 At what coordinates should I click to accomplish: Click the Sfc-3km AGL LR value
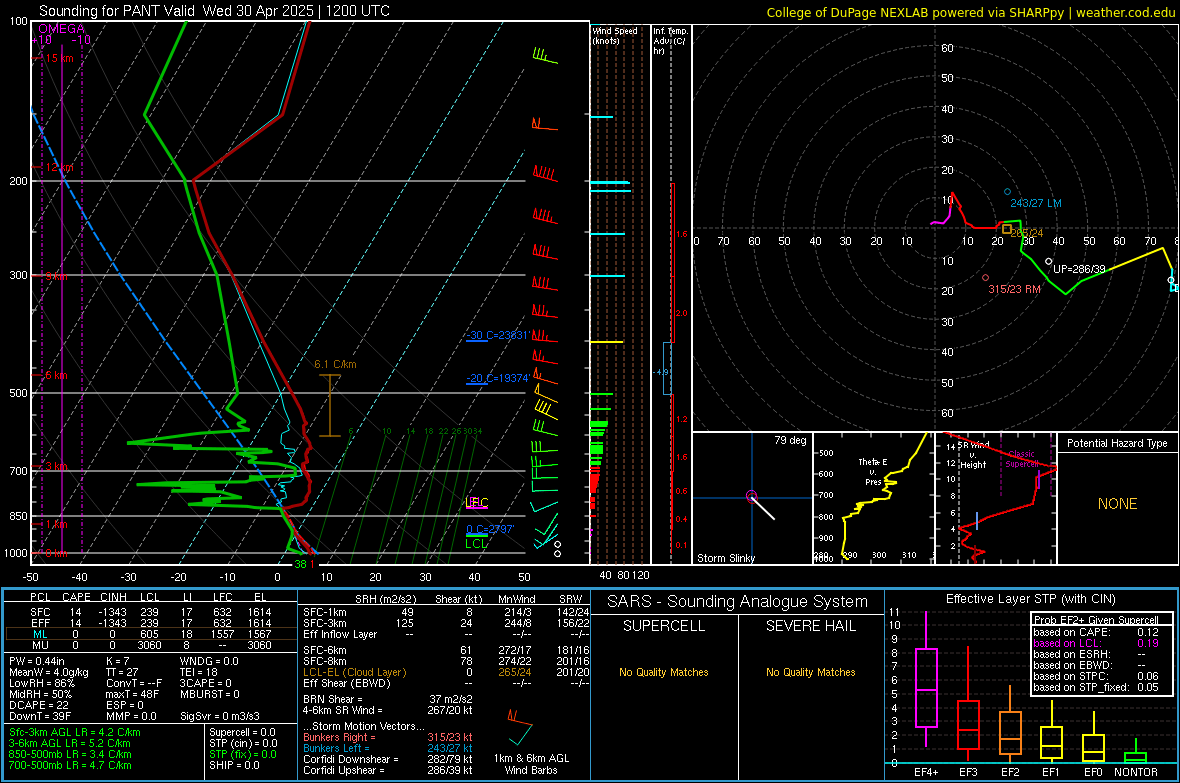[75, 733]
